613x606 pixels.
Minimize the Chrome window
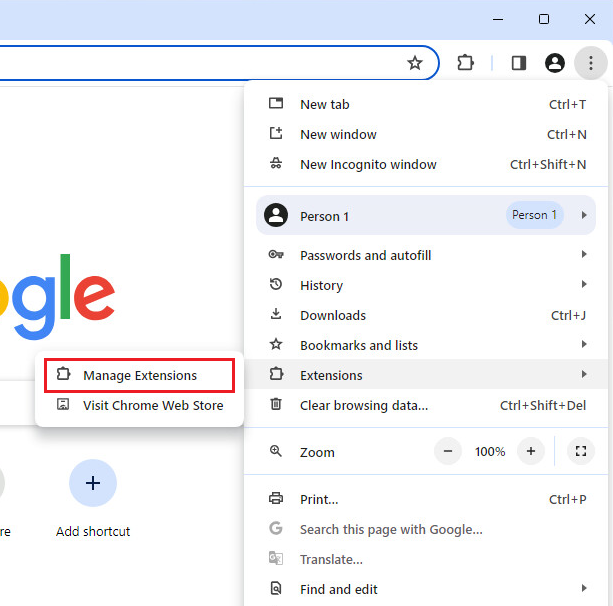click(498, 19)
